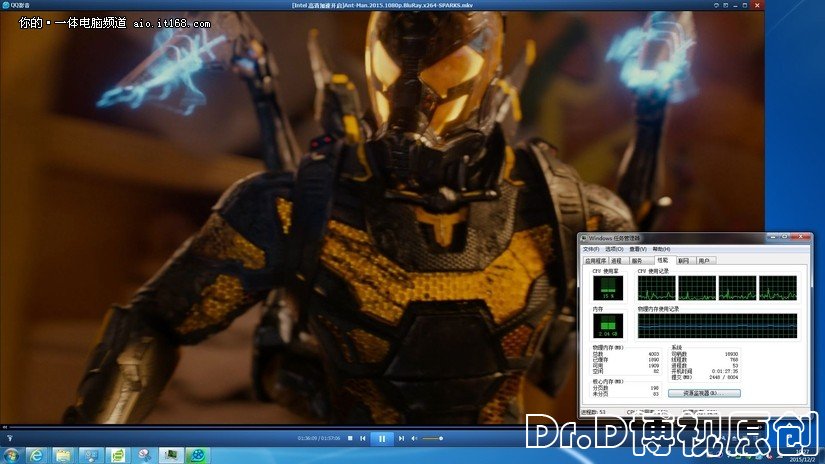Click the uptime value 0:01:27:35
The height and width of the screenshot is (464, 825).
pyautogui.click(x=725, y=371)
